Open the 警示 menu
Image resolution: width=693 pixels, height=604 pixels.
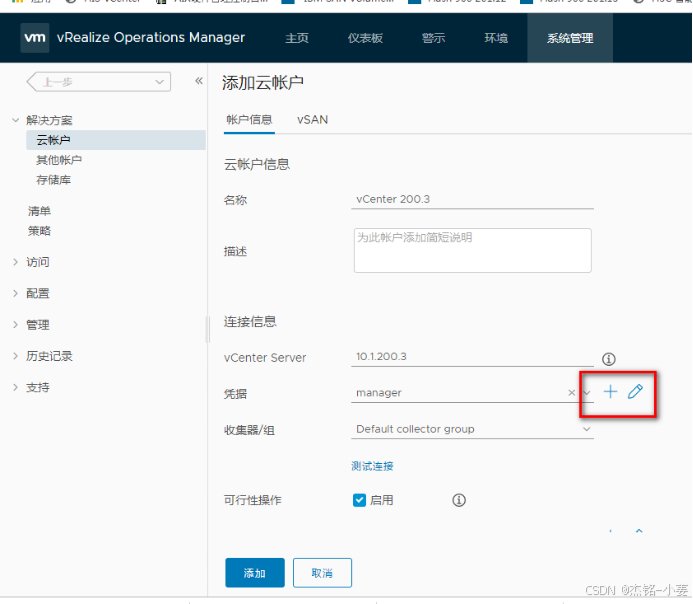click(x=433, y=38)
